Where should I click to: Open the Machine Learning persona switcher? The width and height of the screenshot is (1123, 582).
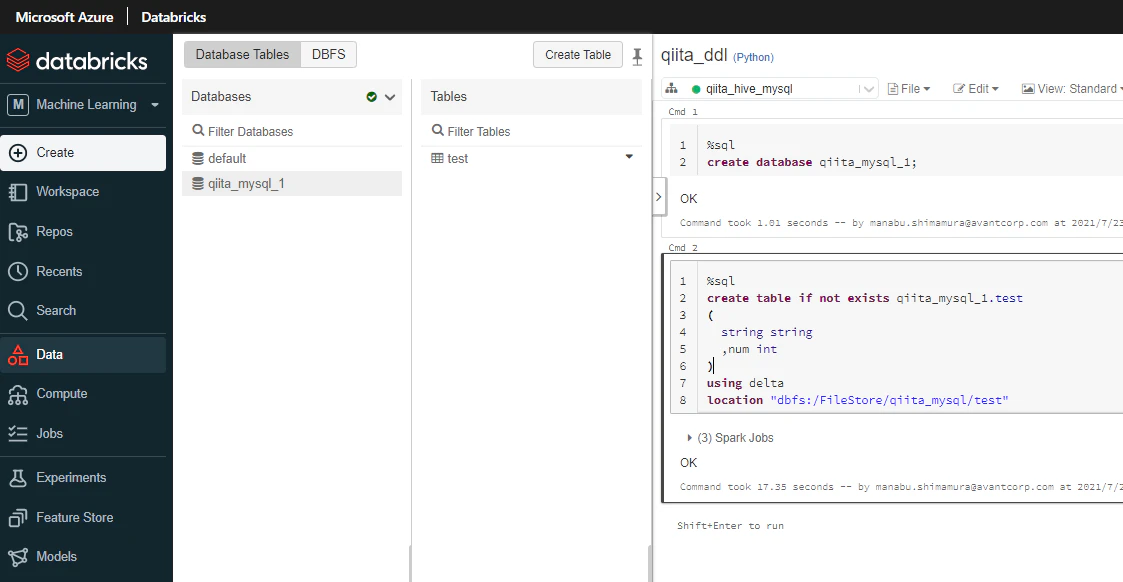click(x=84, y=105)
